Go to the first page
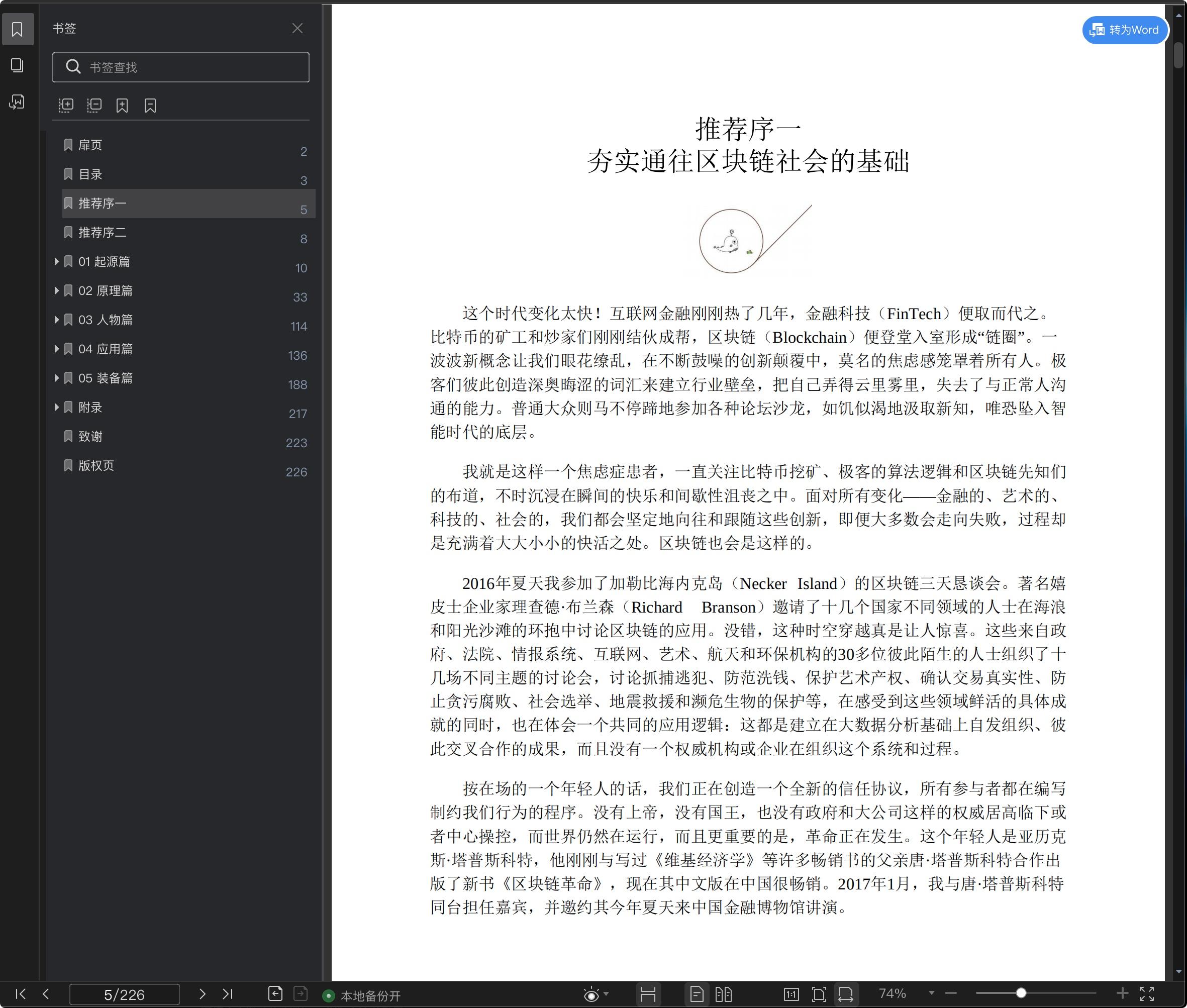1187x1008 pixels. click(21, 994)
